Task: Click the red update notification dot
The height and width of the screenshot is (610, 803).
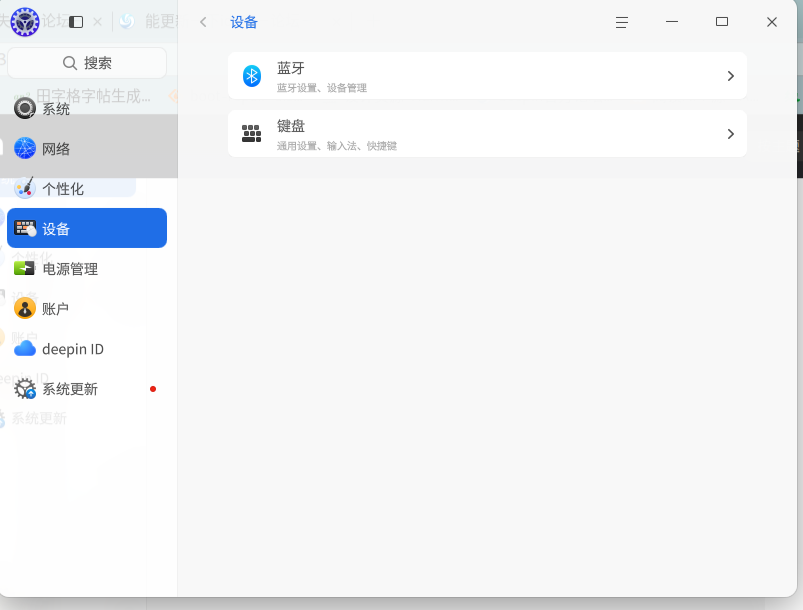Action: tap(153, 389)
